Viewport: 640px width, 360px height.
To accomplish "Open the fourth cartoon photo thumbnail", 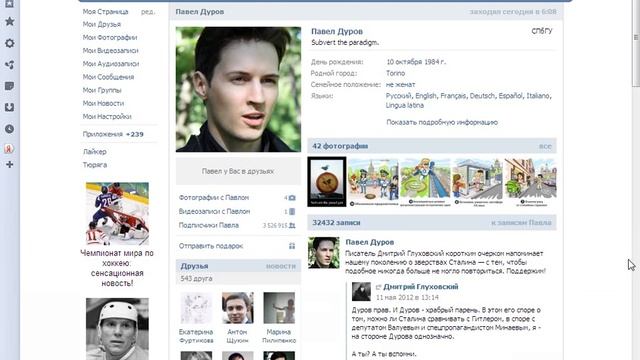I will (x=478, y=182).
